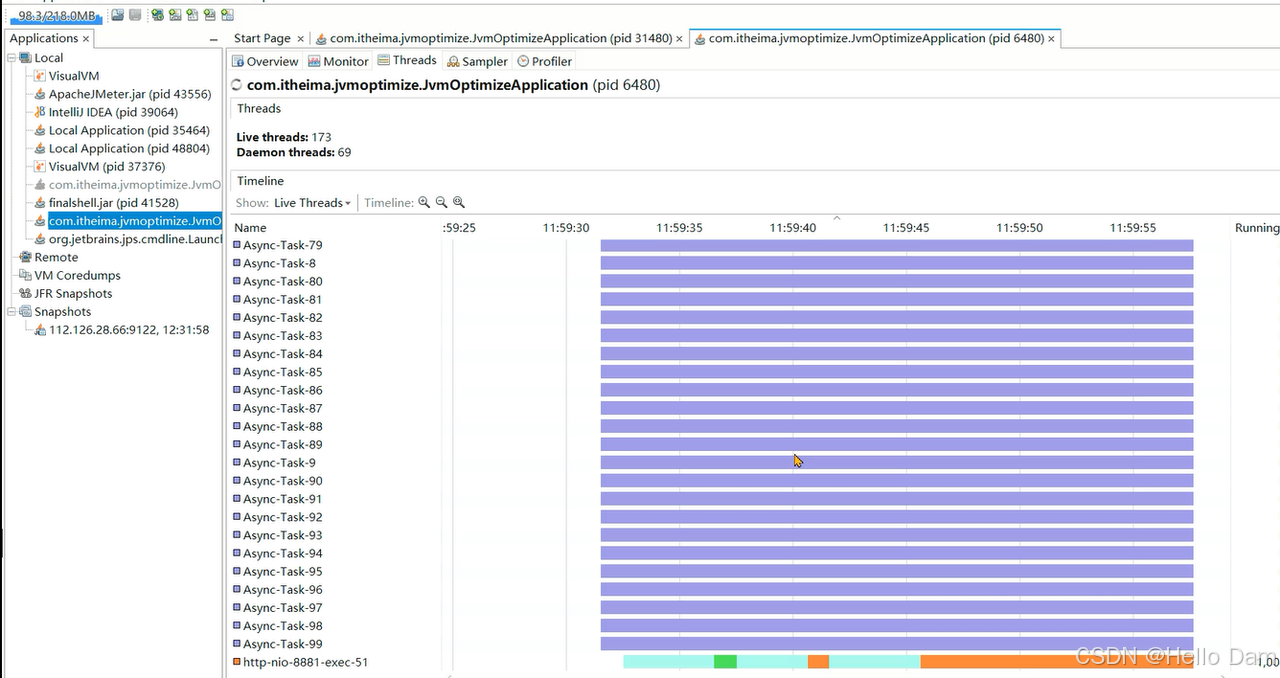Click the 11:59:45 timeline label
This screenshot has height=678, width=1280.
click(x=906, y=228)
